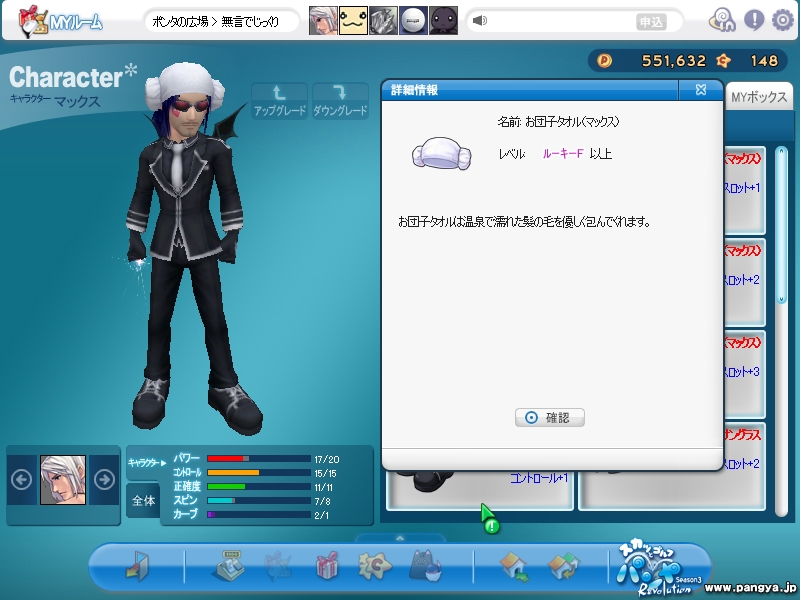Select the character portrait thumbnail at bottom left
The height and width of the screenshot is (600, 800).
(63, 480)
